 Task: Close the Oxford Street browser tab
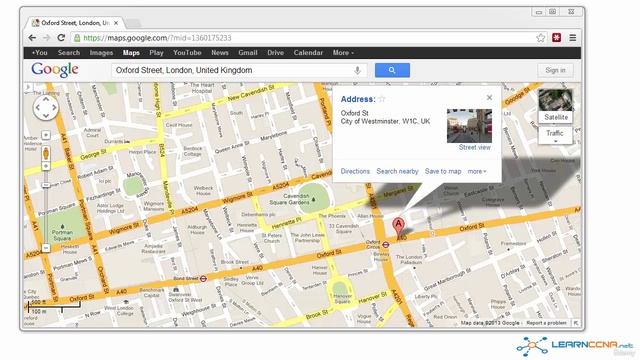pyautogui.click(x=116, y=23)
